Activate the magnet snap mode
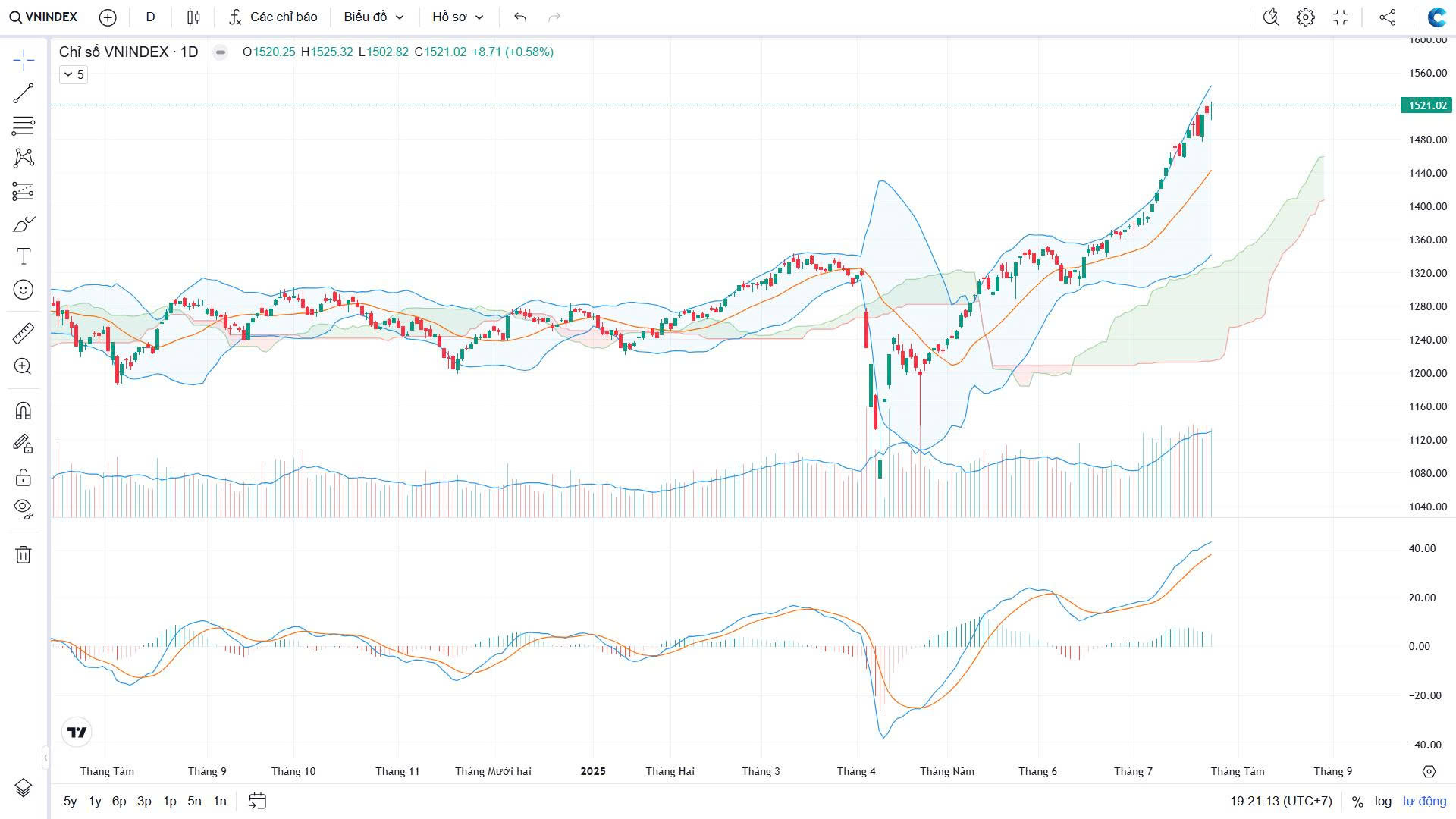 click(x=24, y=411)
